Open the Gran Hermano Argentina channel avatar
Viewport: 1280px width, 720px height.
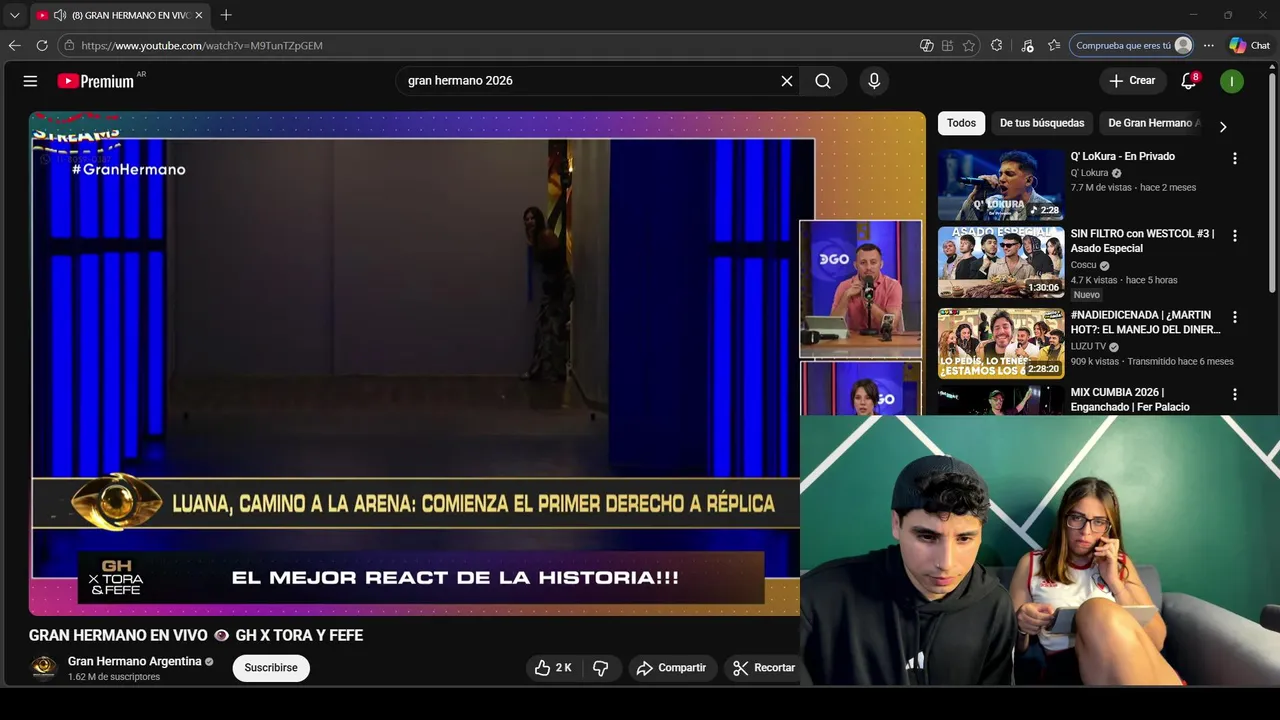(44, 668)
